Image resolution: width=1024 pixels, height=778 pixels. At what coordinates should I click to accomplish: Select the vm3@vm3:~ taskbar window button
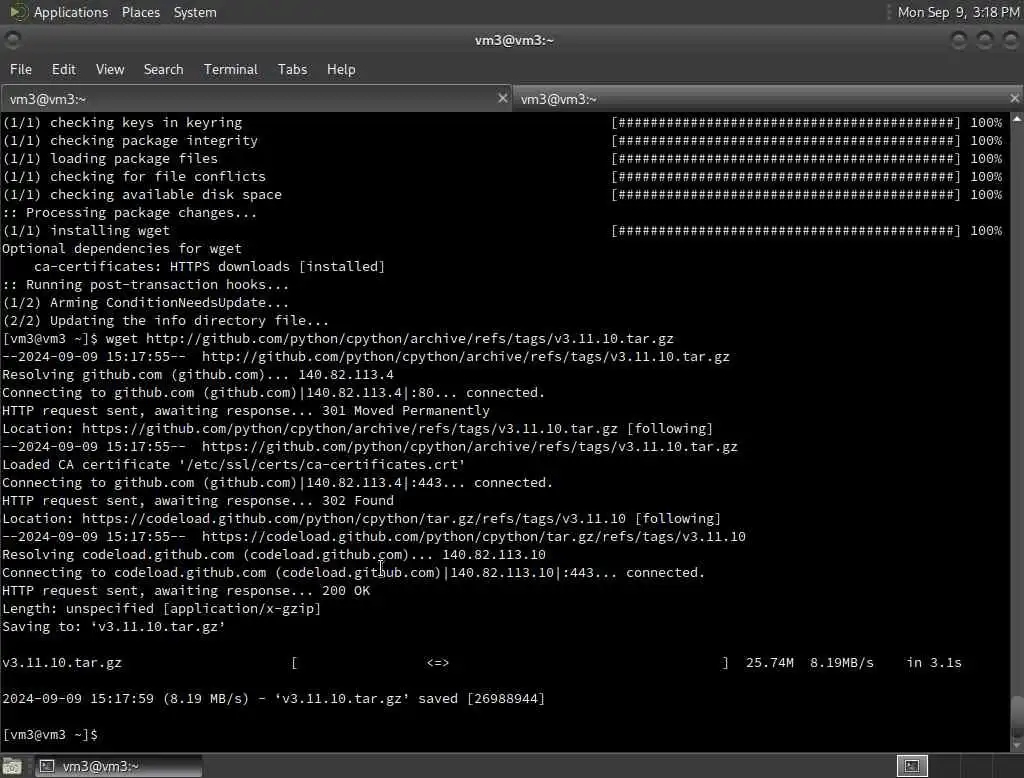[118, 766]
